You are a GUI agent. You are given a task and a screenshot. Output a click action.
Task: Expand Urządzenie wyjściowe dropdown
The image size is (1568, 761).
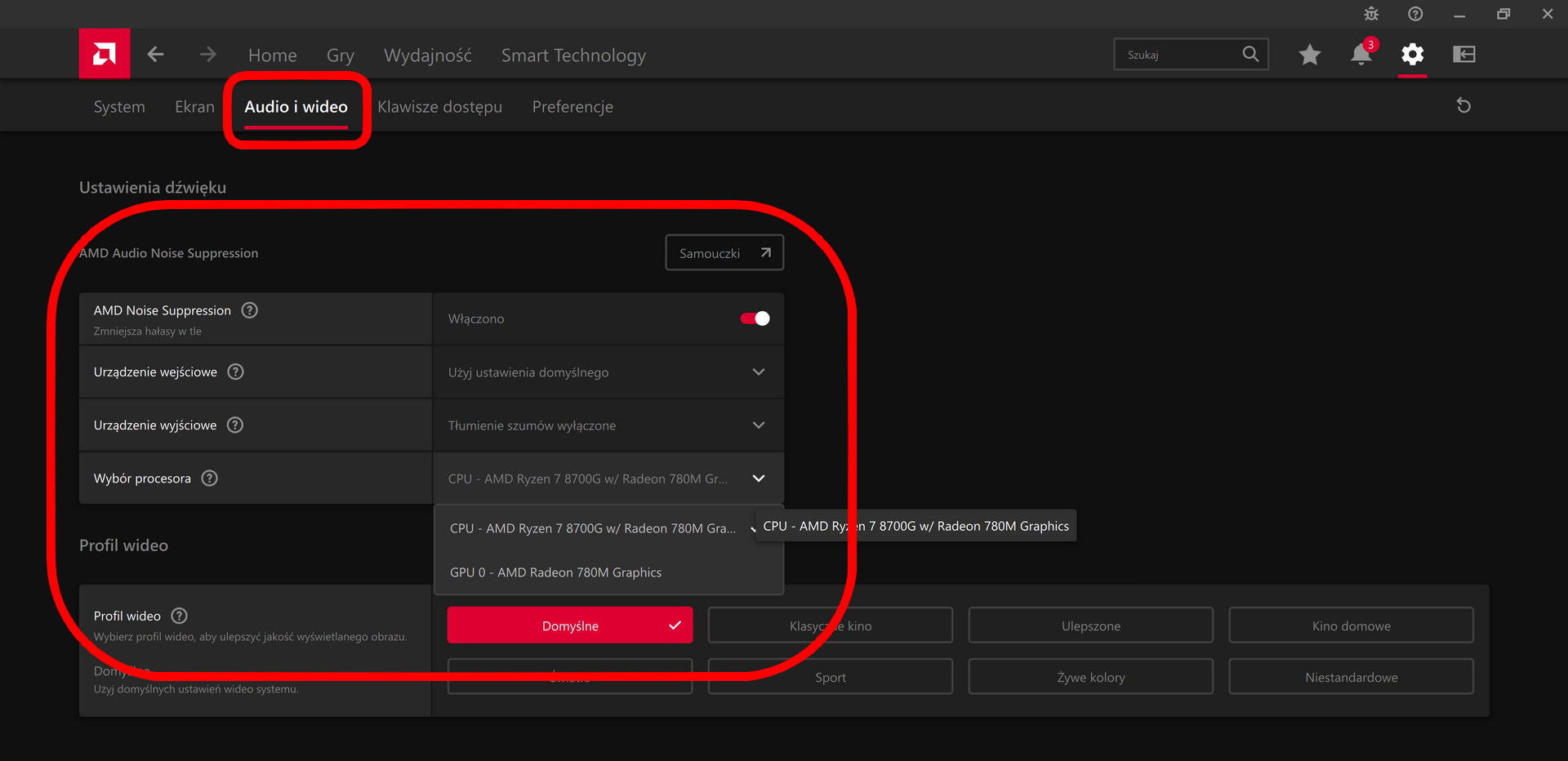point(608,425)
